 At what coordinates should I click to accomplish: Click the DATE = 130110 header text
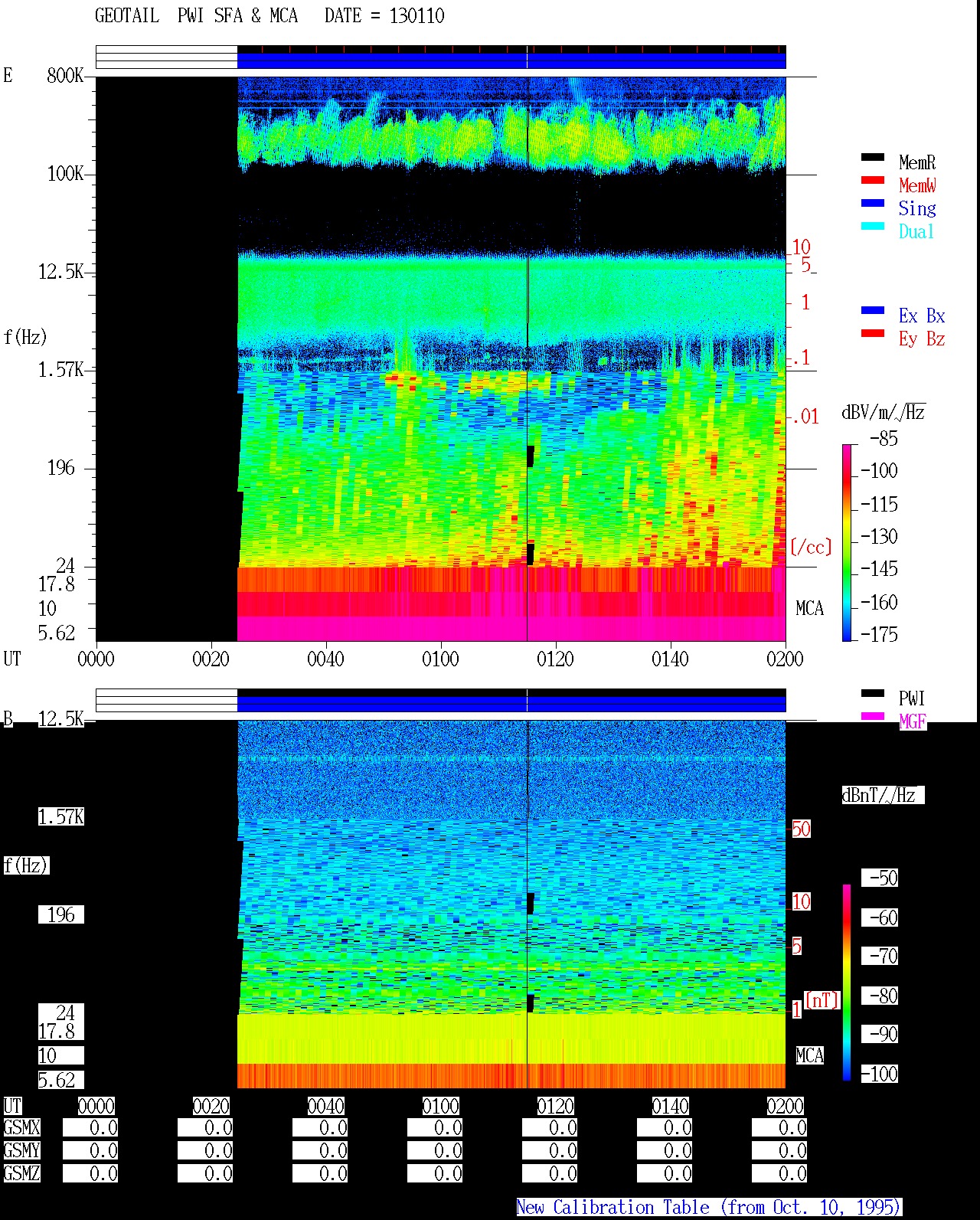(x=384, y=15)
